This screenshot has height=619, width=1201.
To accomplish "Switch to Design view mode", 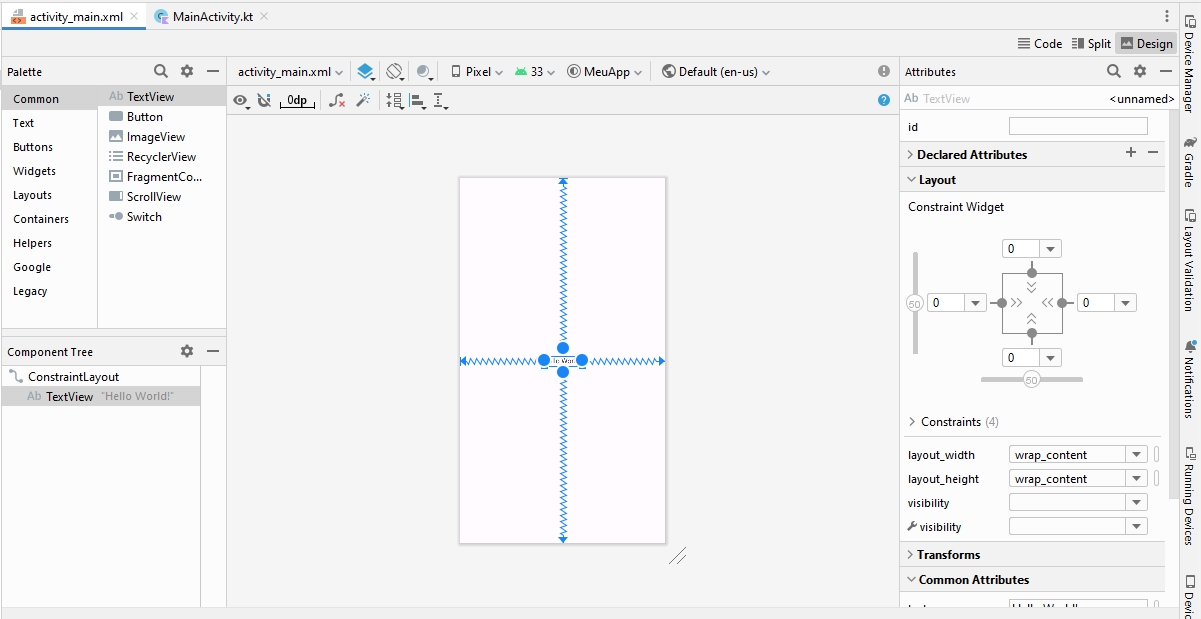I will click(1146, 43).
